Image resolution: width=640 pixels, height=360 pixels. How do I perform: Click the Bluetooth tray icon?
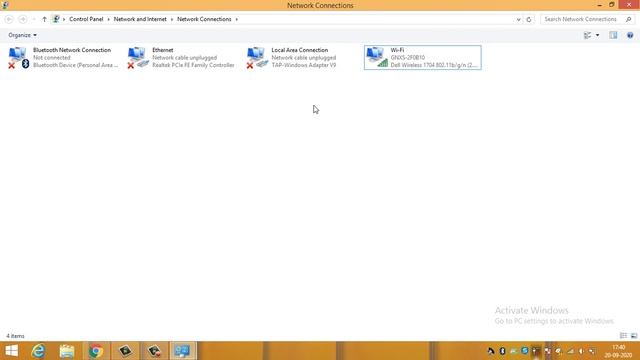502,351
